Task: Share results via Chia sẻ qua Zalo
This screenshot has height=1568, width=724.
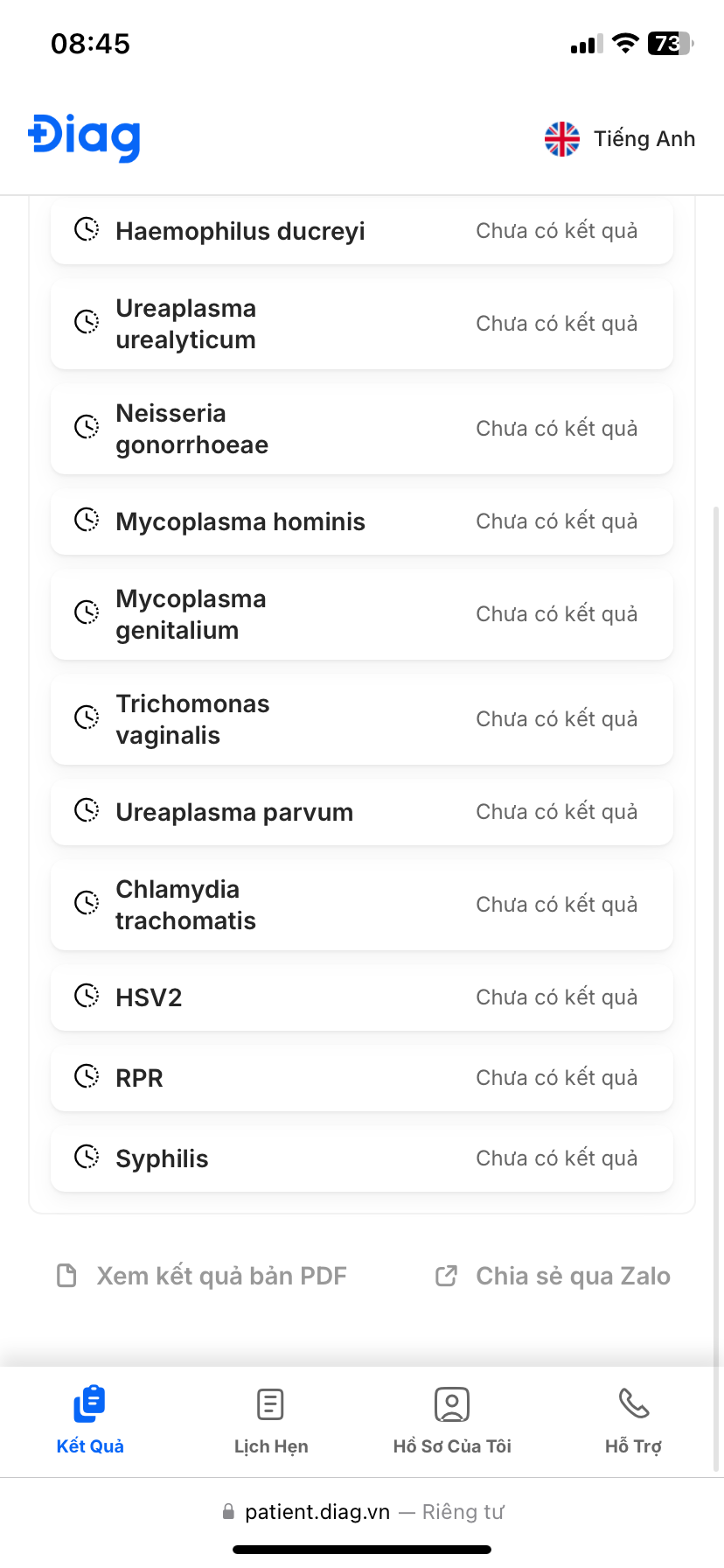Action: pyautogui.click(x=573, y=1276)
